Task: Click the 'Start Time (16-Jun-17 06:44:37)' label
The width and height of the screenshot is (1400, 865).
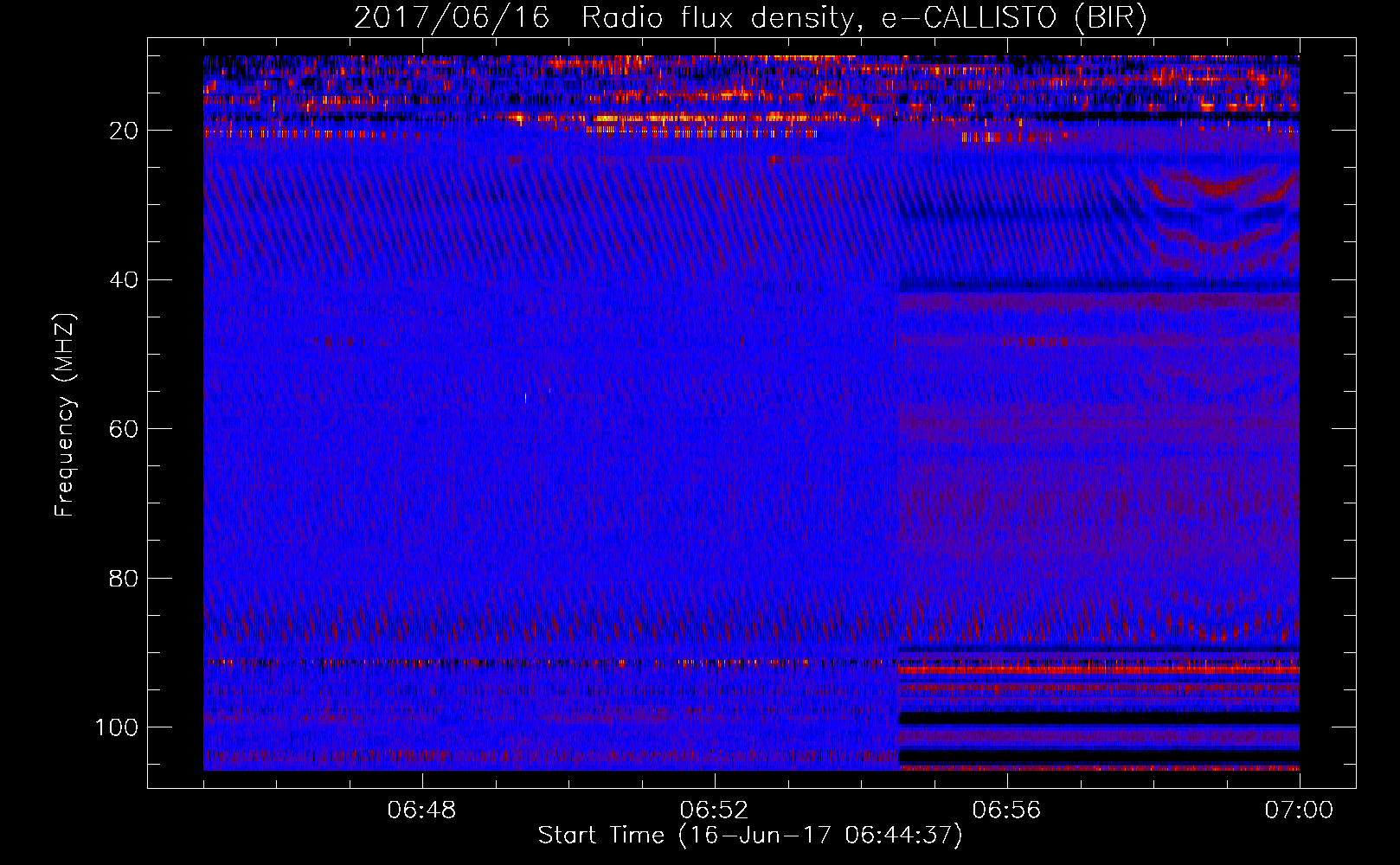Action: point(750,836)
